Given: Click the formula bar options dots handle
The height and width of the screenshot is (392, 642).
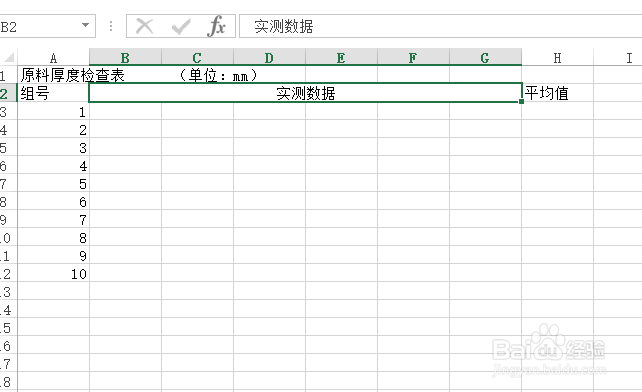Looking at the screenshot, I should click(x=111, y=26).
